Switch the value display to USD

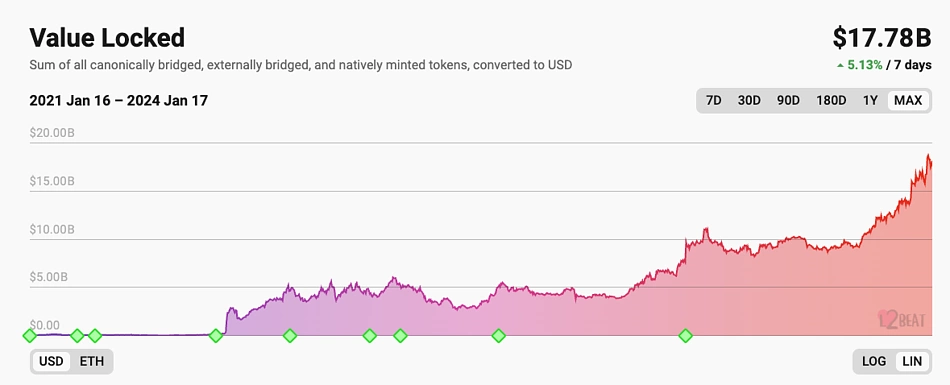pos(51,361)
